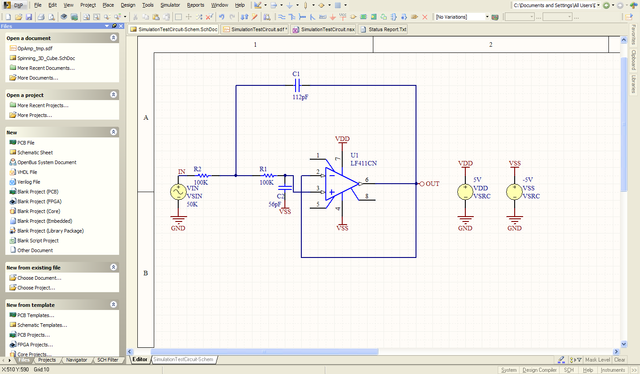Click the Up/Down Hierarchy arrows icon

point(244,17)
